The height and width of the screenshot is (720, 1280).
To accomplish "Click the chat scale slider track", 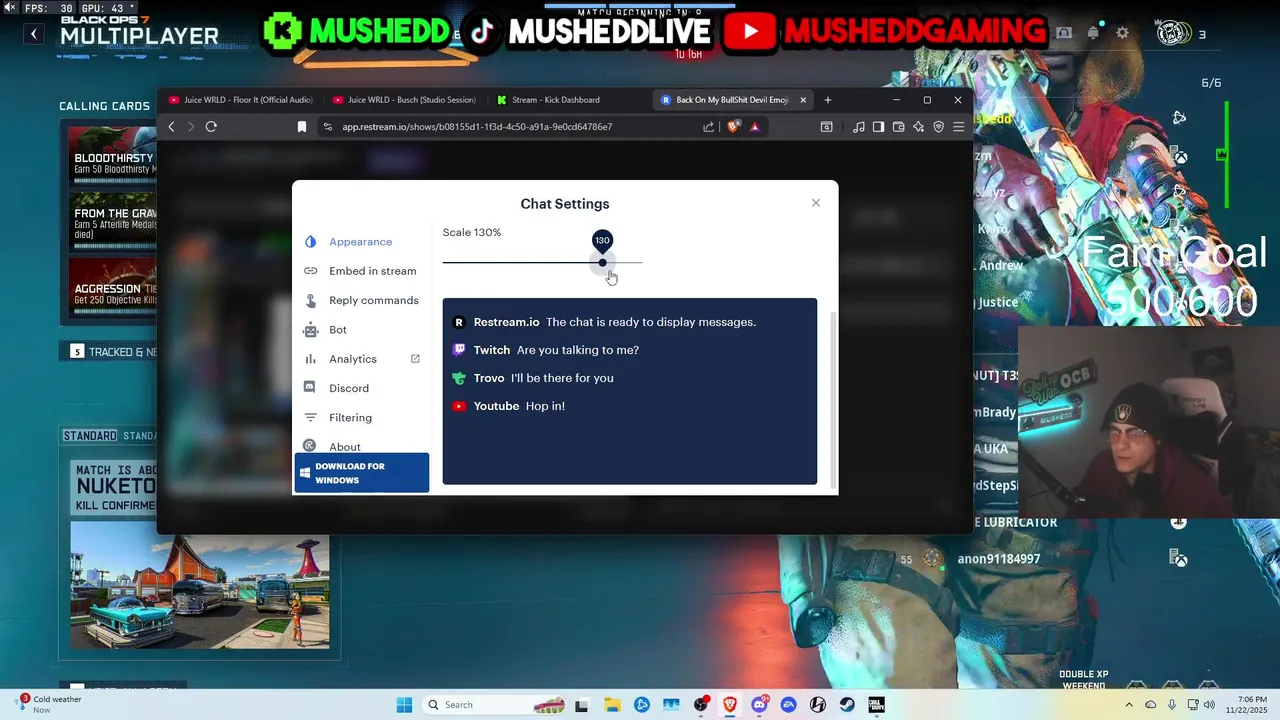I will [542, 262].
